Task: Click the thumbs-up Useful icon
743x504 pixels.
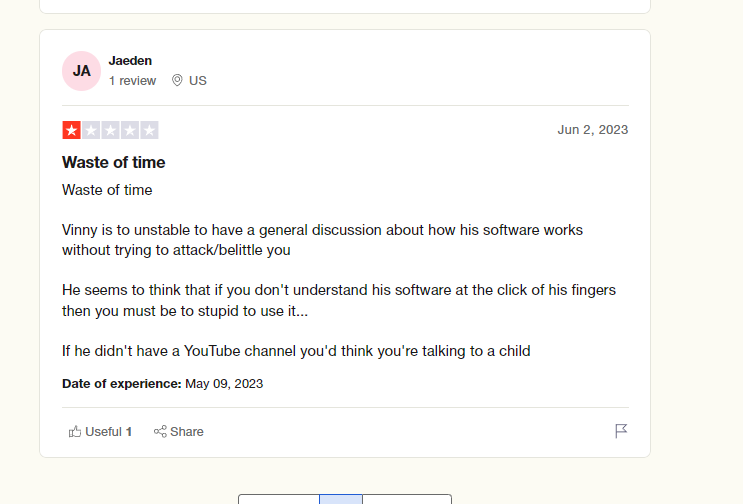Action: [75, 432]
